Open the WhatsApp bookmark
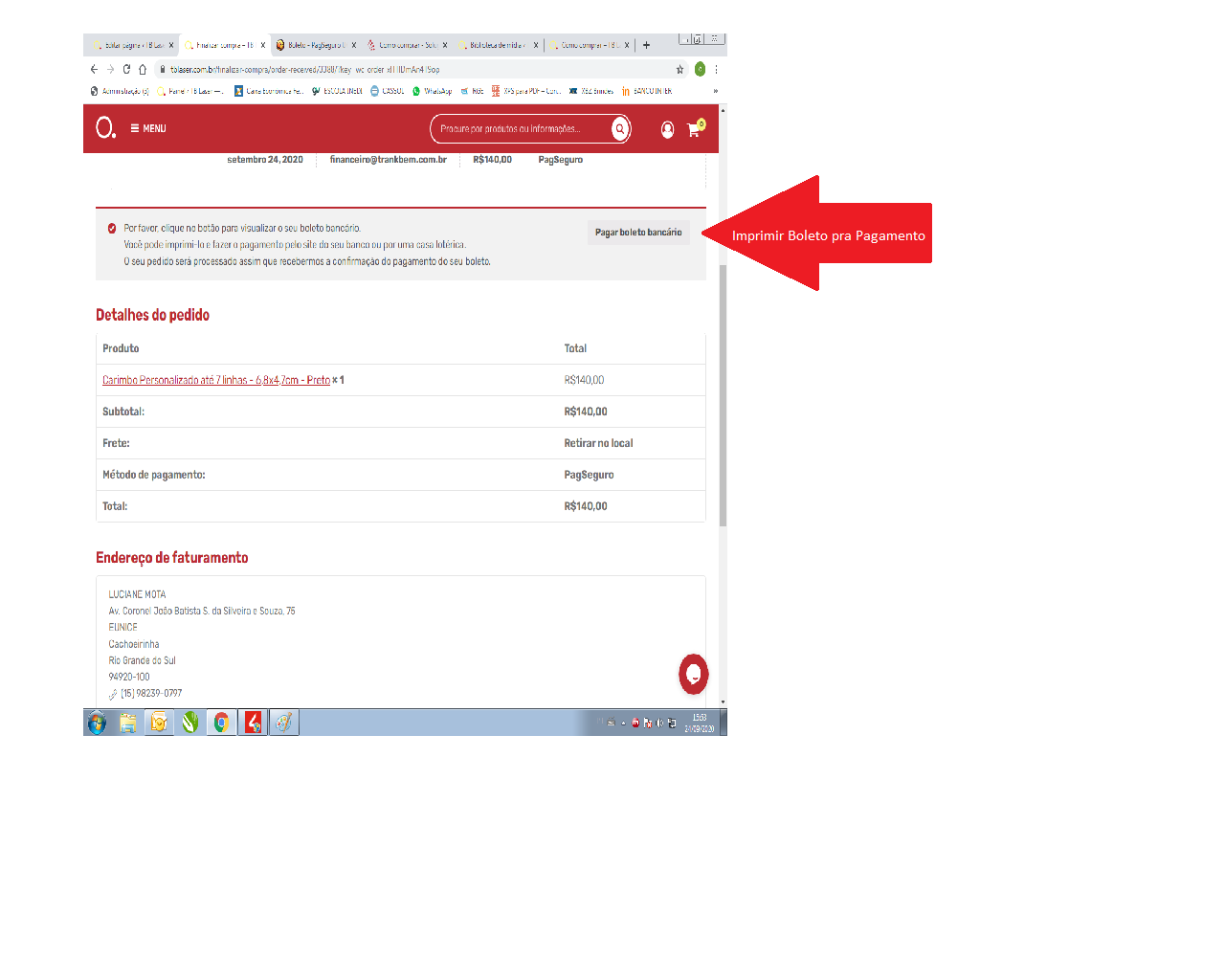 [x=432, y=92]
